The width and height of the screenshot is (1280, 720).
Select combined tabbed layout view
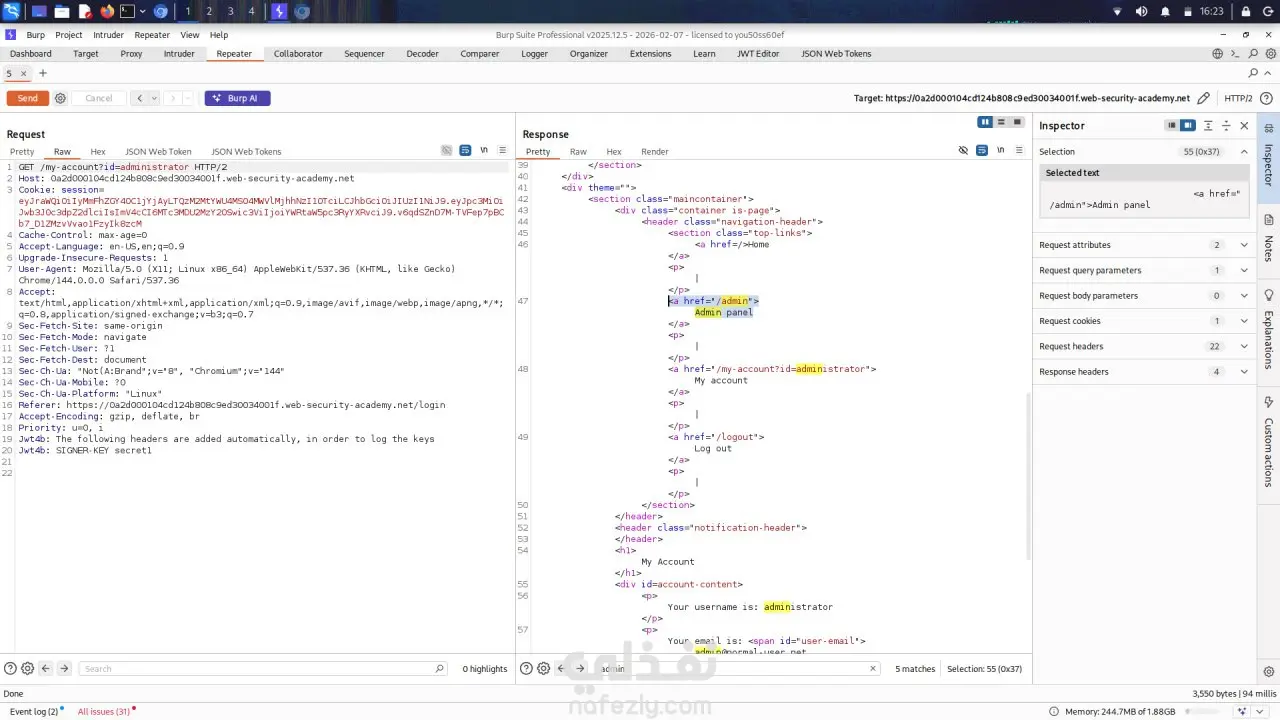(1018, 122)
